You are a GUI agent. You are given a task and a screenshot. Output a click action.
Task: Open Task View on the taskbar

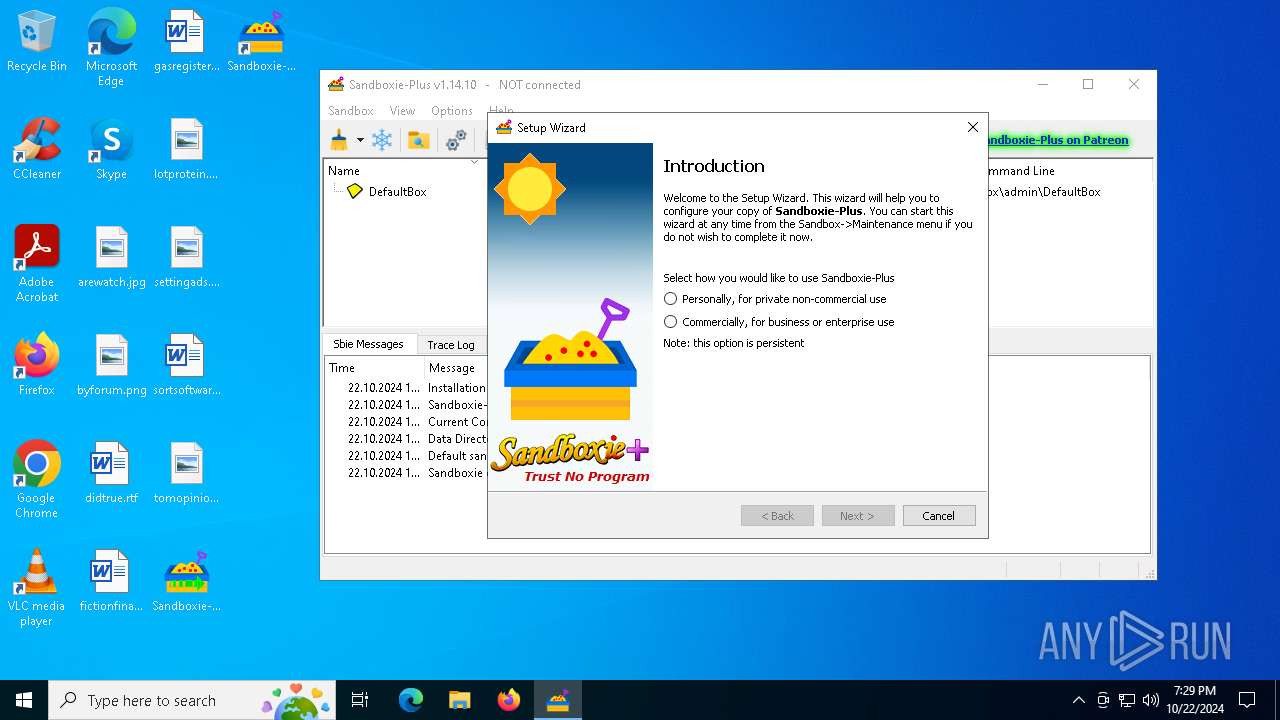click(x=360, y=700)
